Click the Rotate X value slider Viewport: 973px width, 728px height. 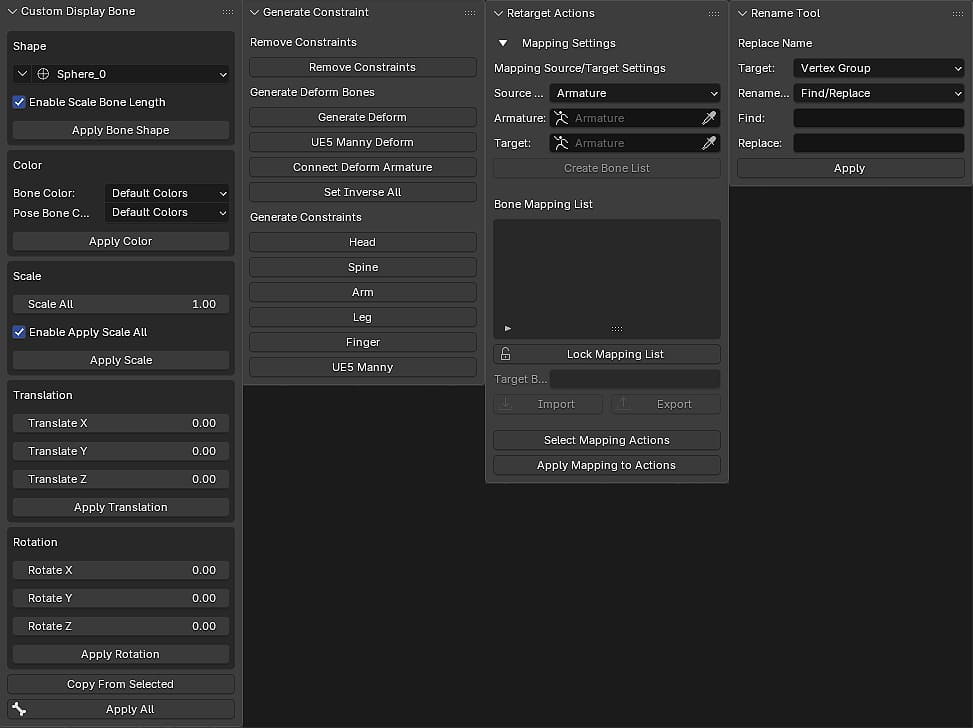[121, 570]
